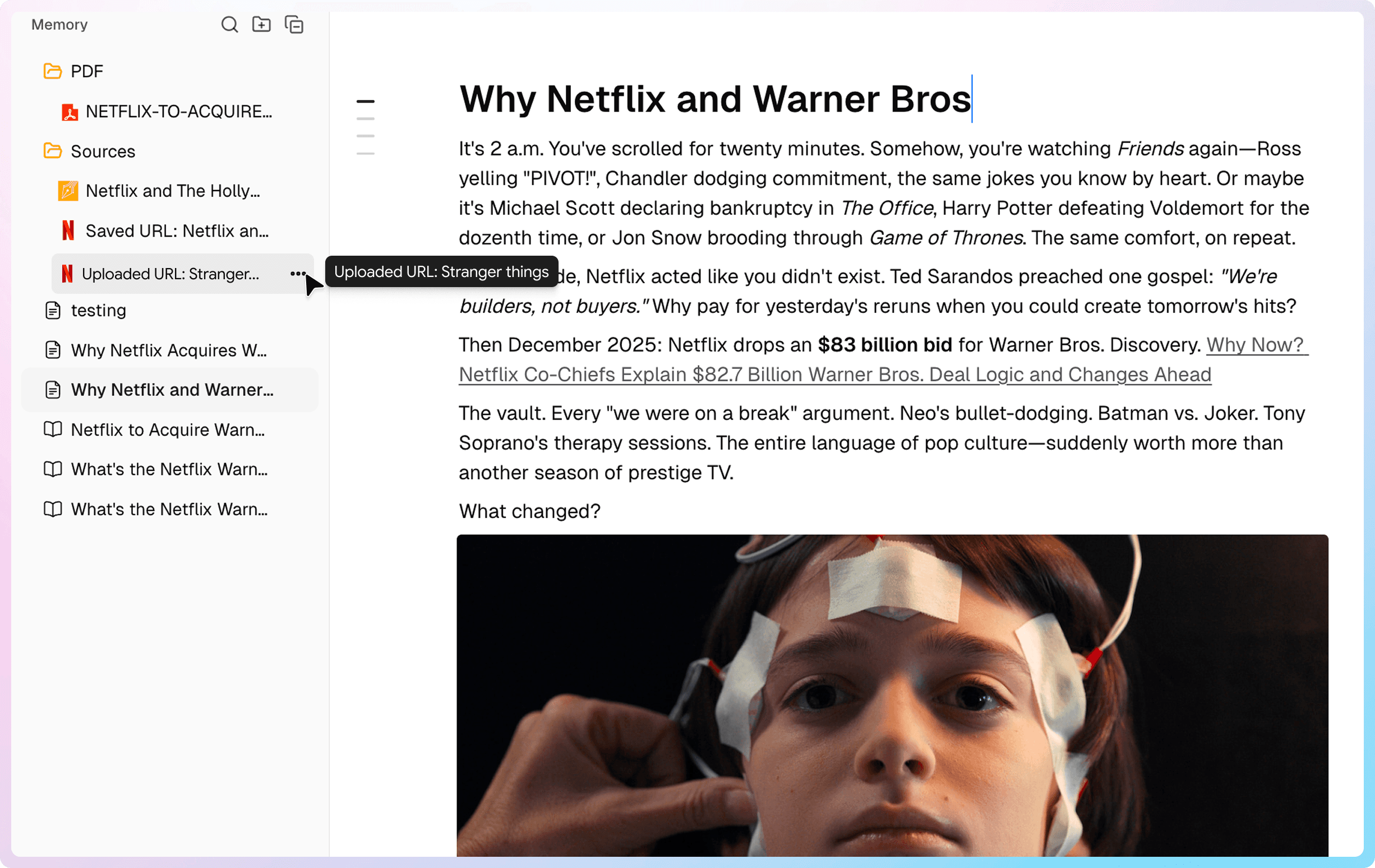Click the search icon in Memory header

(x=229, y=25)
